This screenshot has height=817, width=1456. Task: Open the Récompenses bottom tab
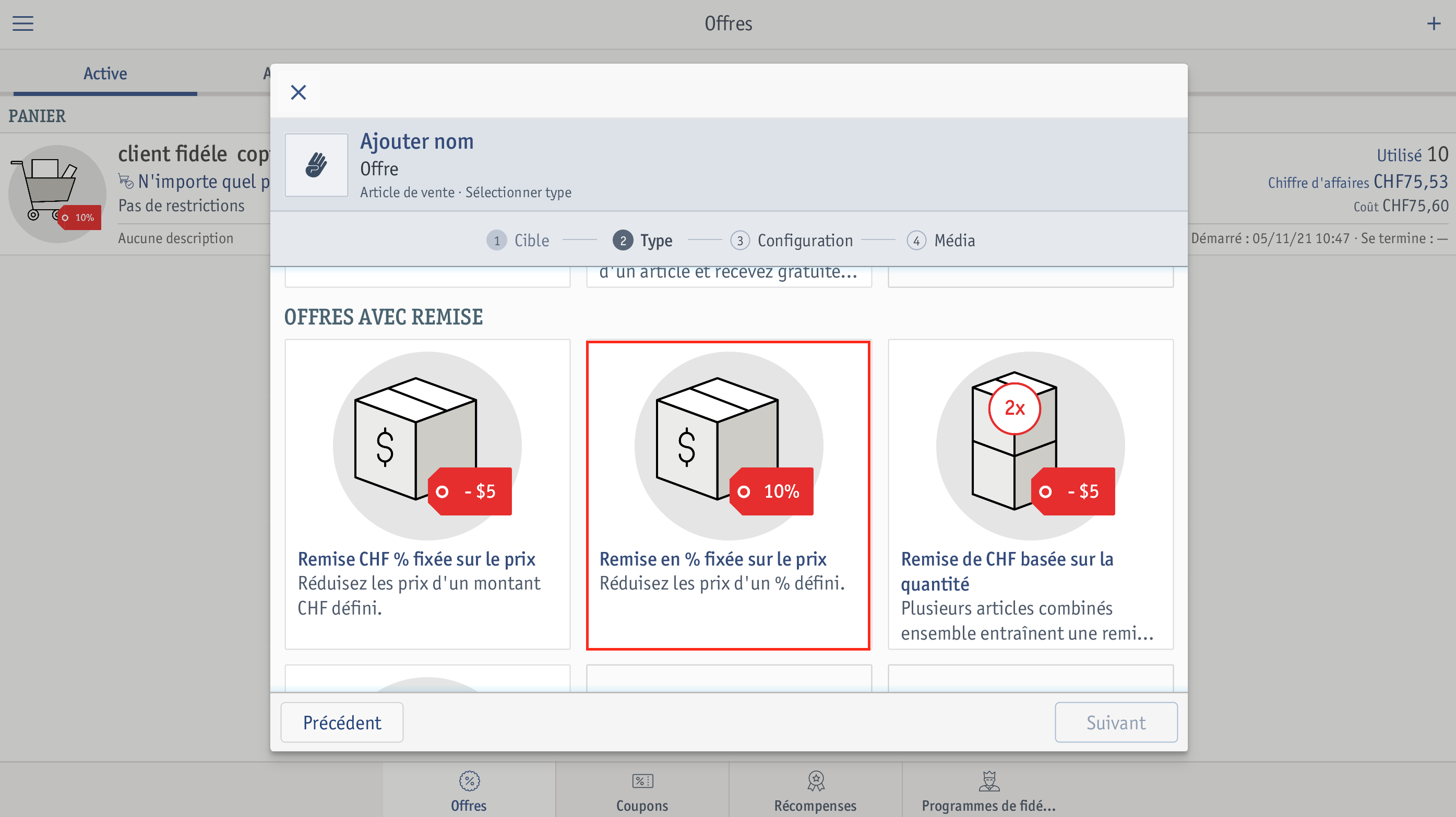pyautogui.click(x=816, y=791)
